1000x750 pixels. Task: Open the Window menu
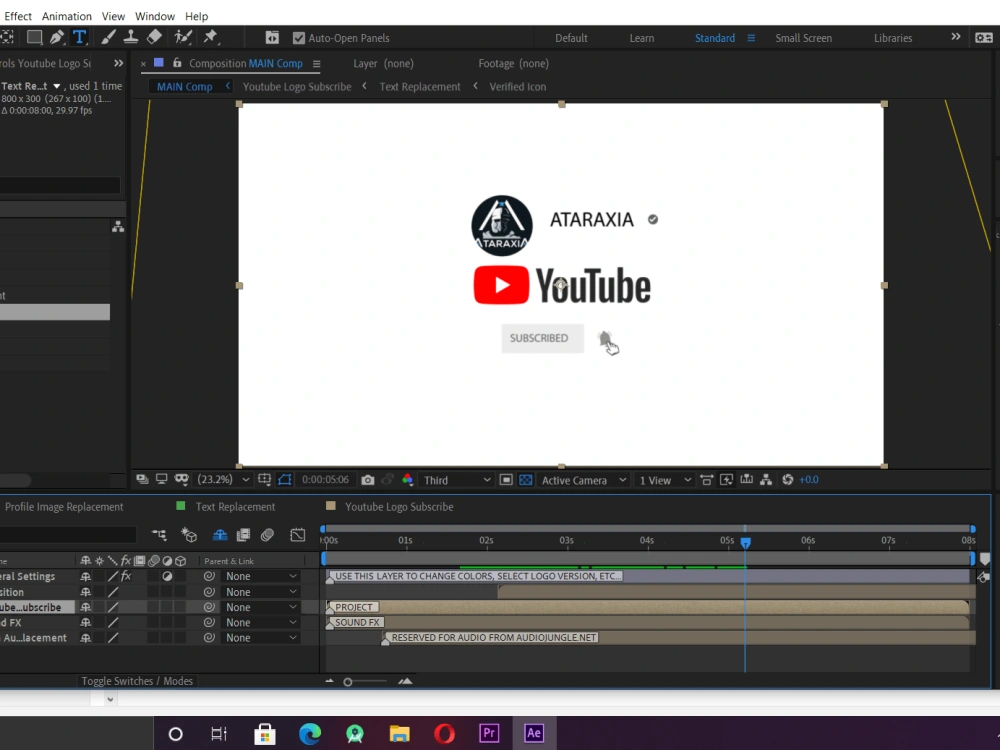pos(154,16)
